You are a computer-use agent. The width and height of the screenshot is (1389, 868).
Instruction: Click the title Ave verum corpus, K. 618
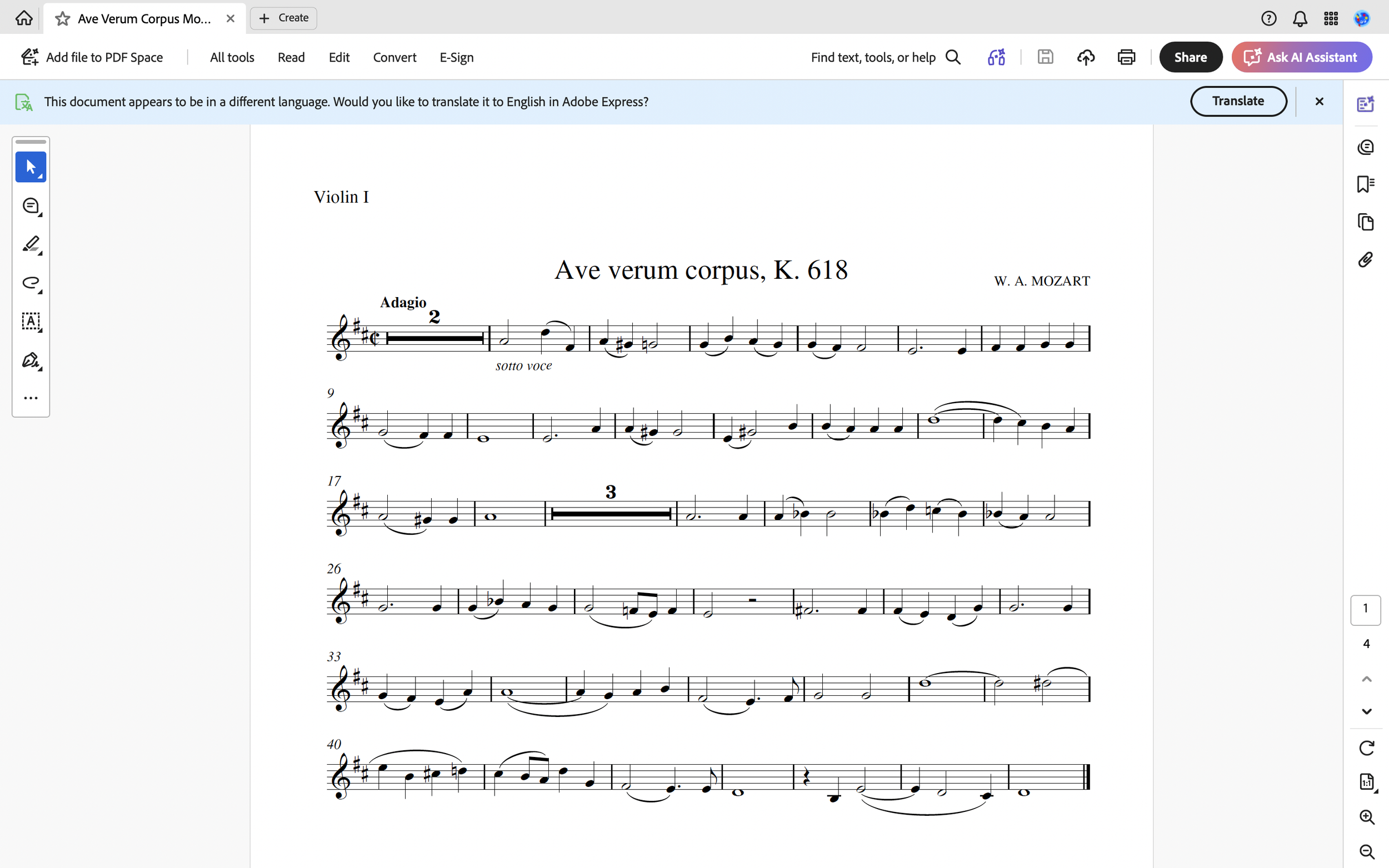(x=701, y=270)
